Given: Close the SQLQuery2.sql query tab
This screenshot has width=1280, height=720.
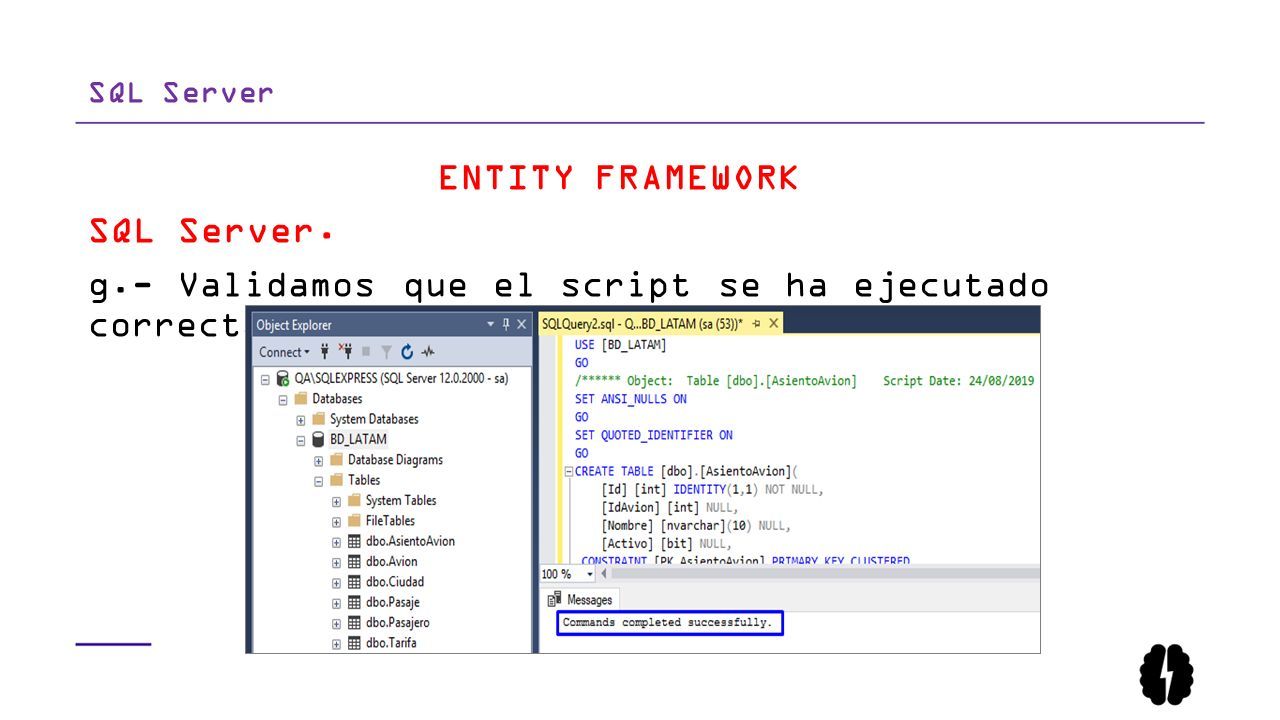Looking at the screenshot, I should (773, 324).
